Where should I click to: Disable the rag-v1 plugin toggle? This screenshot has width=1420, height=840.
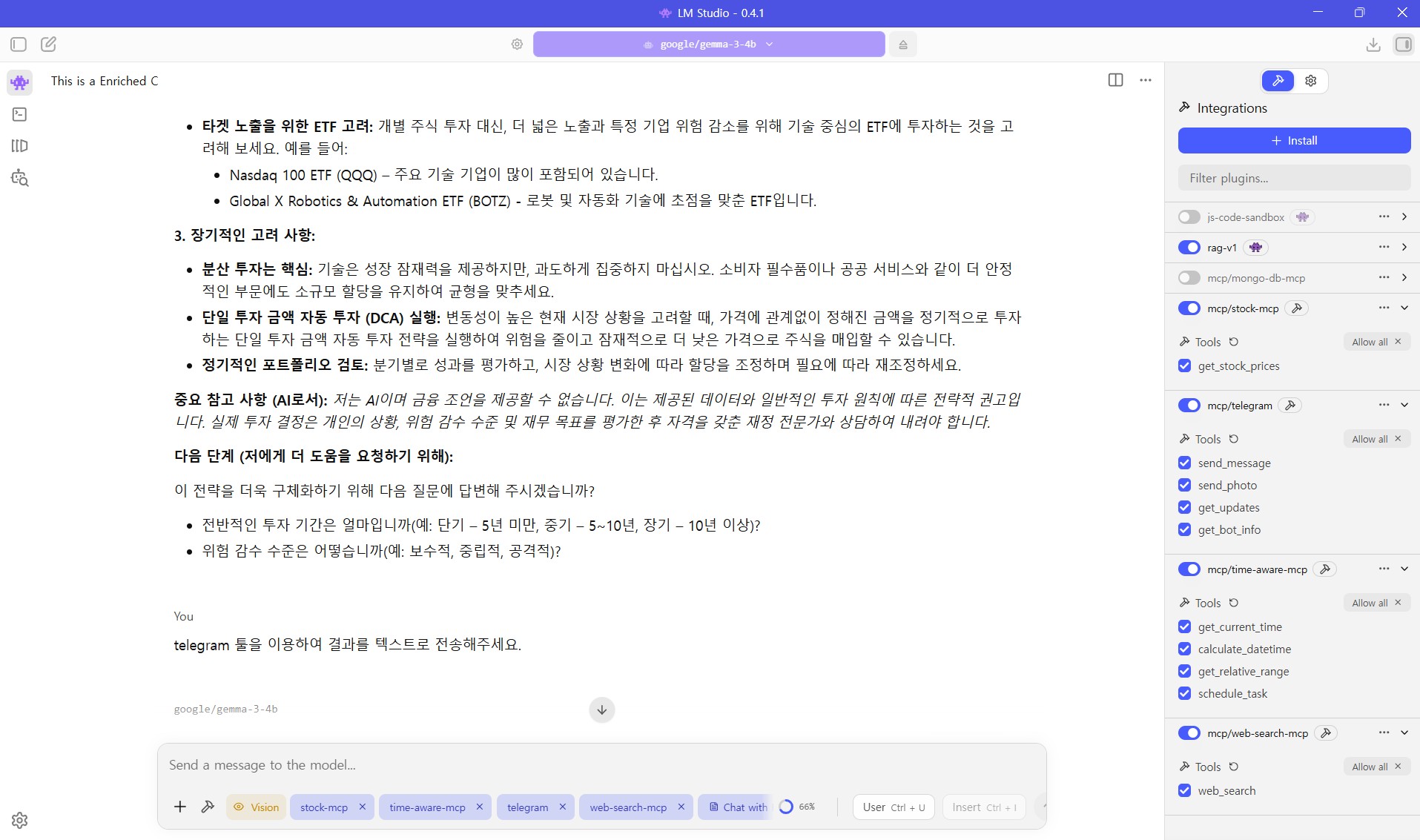pos(1189,247)
